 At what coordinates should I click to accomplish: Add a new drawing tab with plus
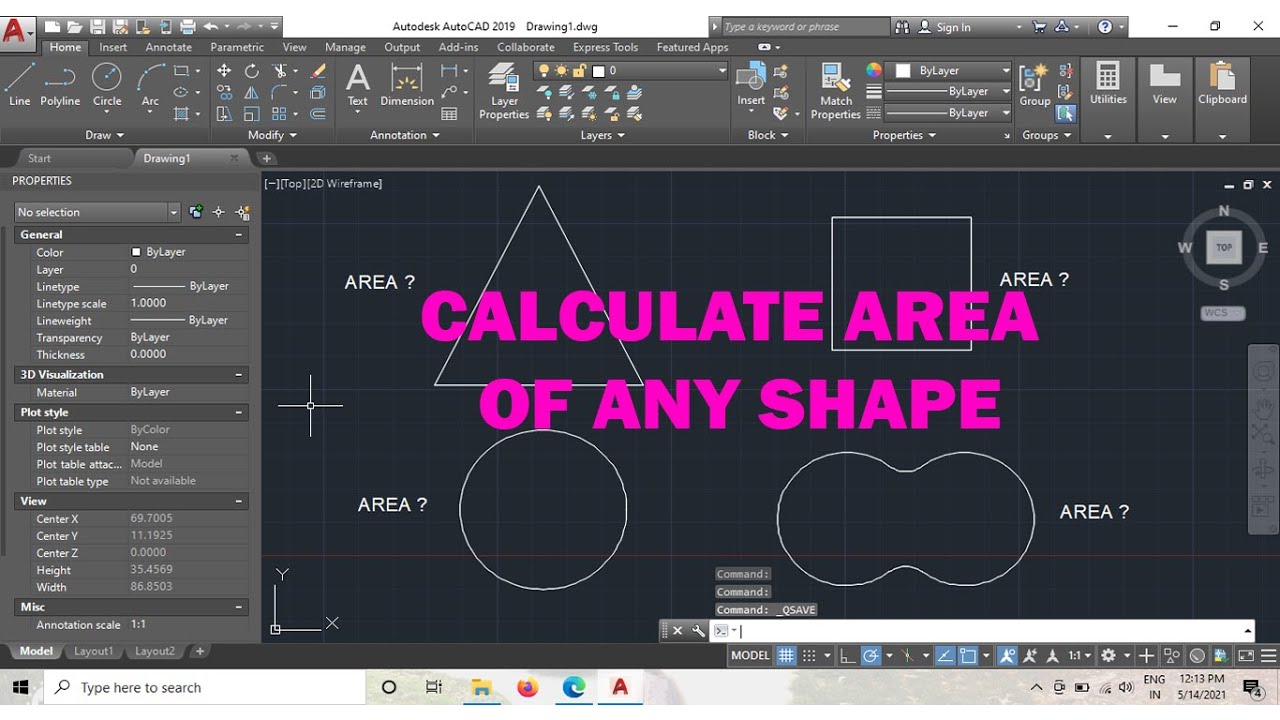266,158
